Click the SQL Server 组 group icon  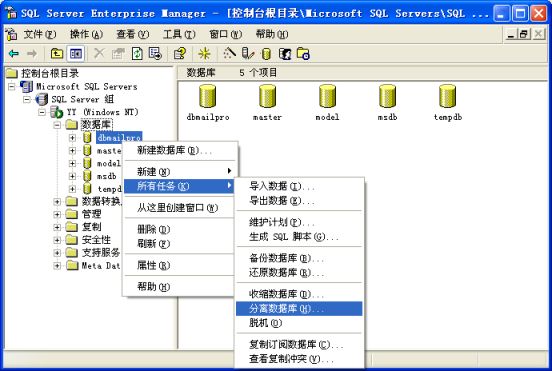click(42, 99)
